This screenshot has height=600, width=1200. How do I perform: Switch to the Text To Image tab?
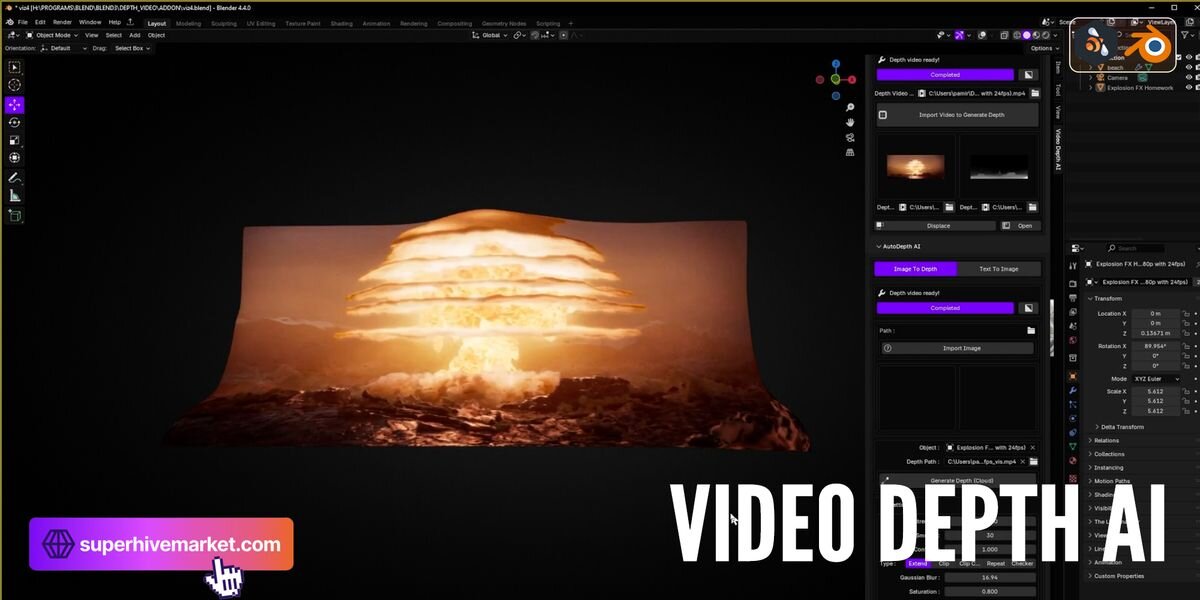pyautogui.click(x=999, y=269)
